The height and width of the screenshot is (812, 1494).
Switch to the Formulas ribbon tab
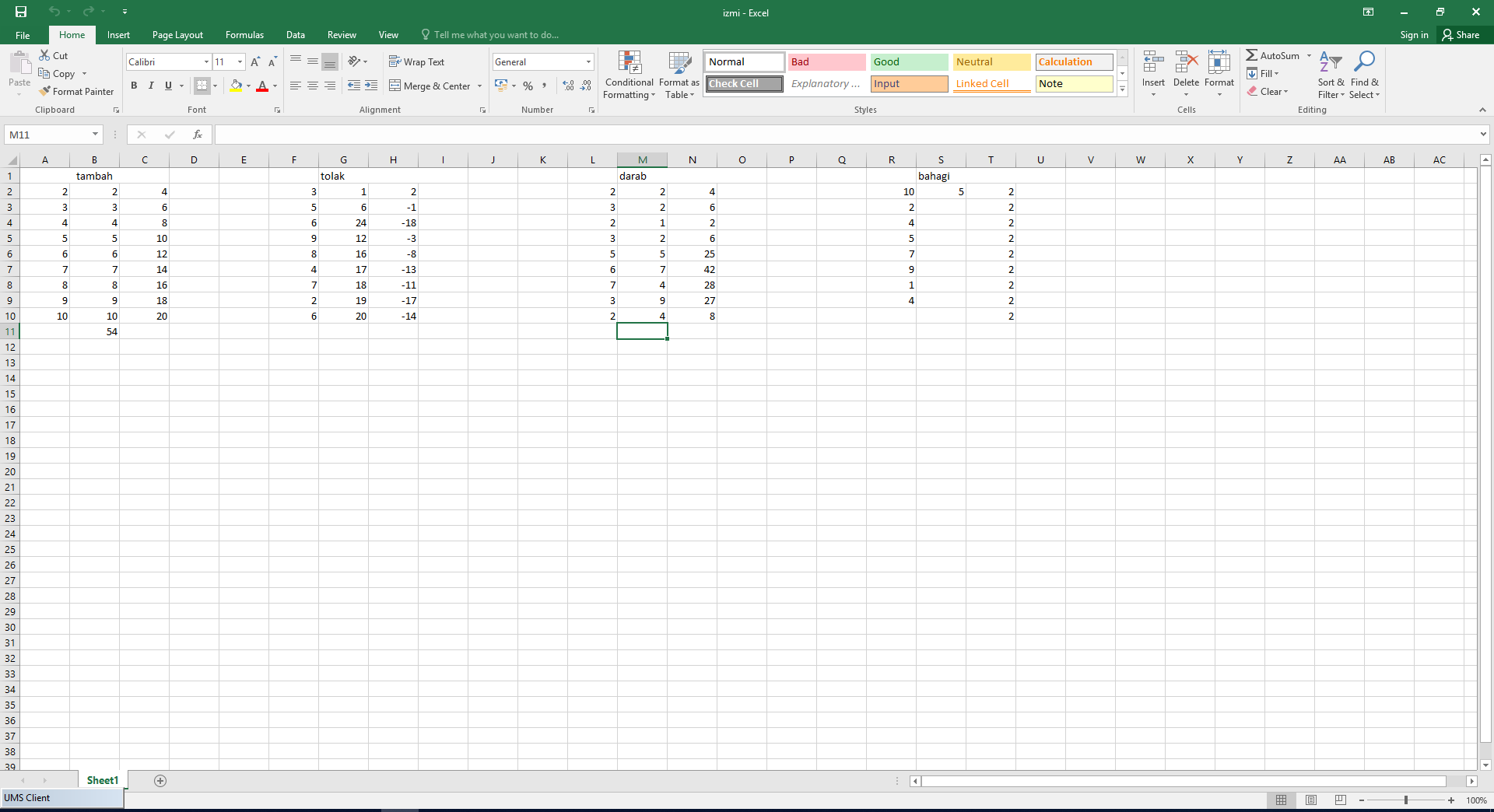click(244, 35)
